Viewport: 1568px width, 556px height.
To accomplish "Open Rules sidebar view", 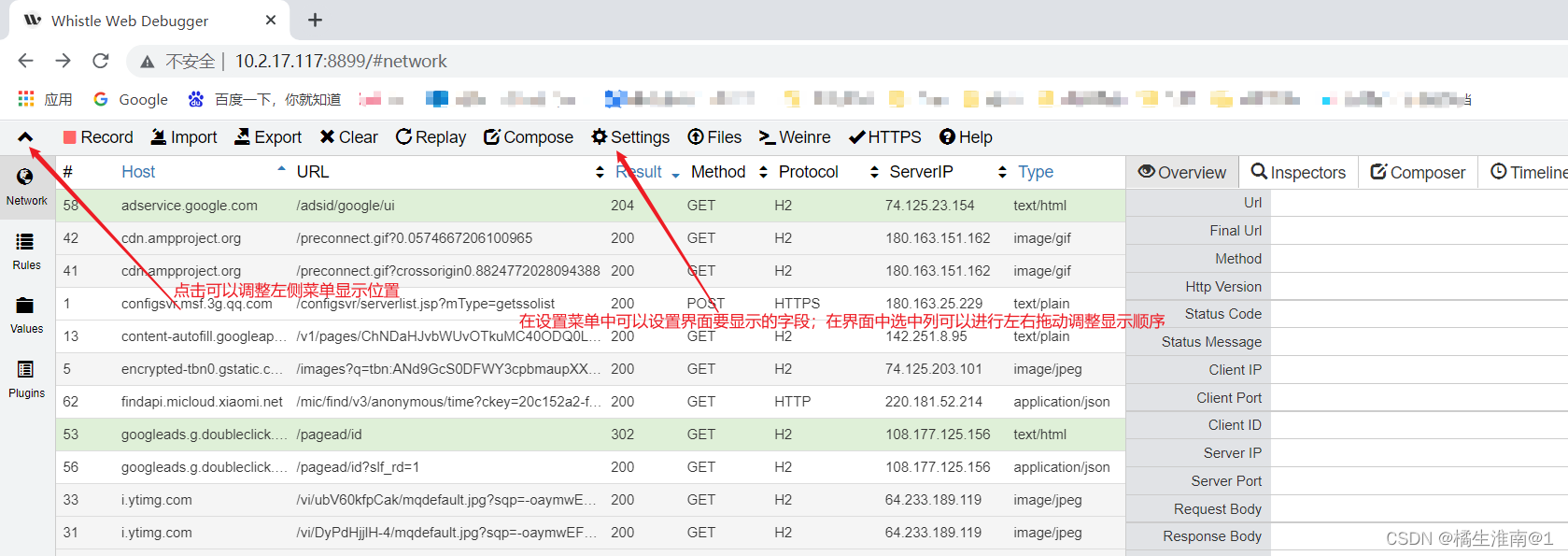I will (26, 251).
